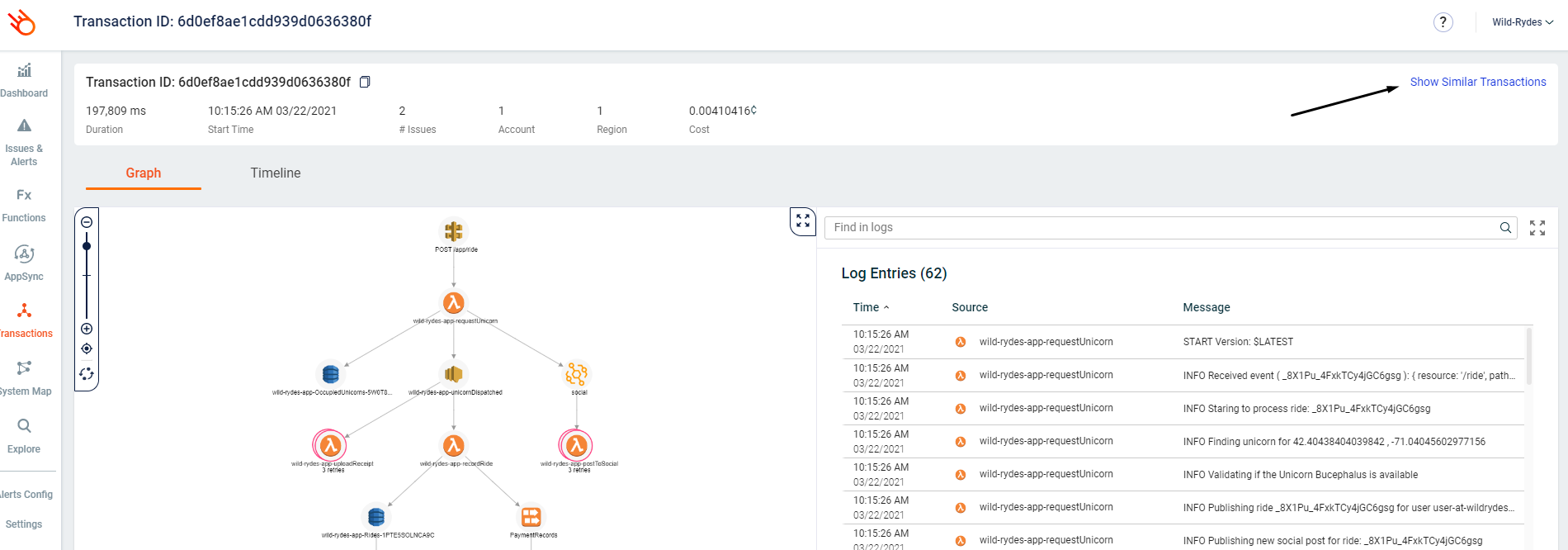
Task: Expand the graph panel to fullscreen
Action: click(803, 221)
